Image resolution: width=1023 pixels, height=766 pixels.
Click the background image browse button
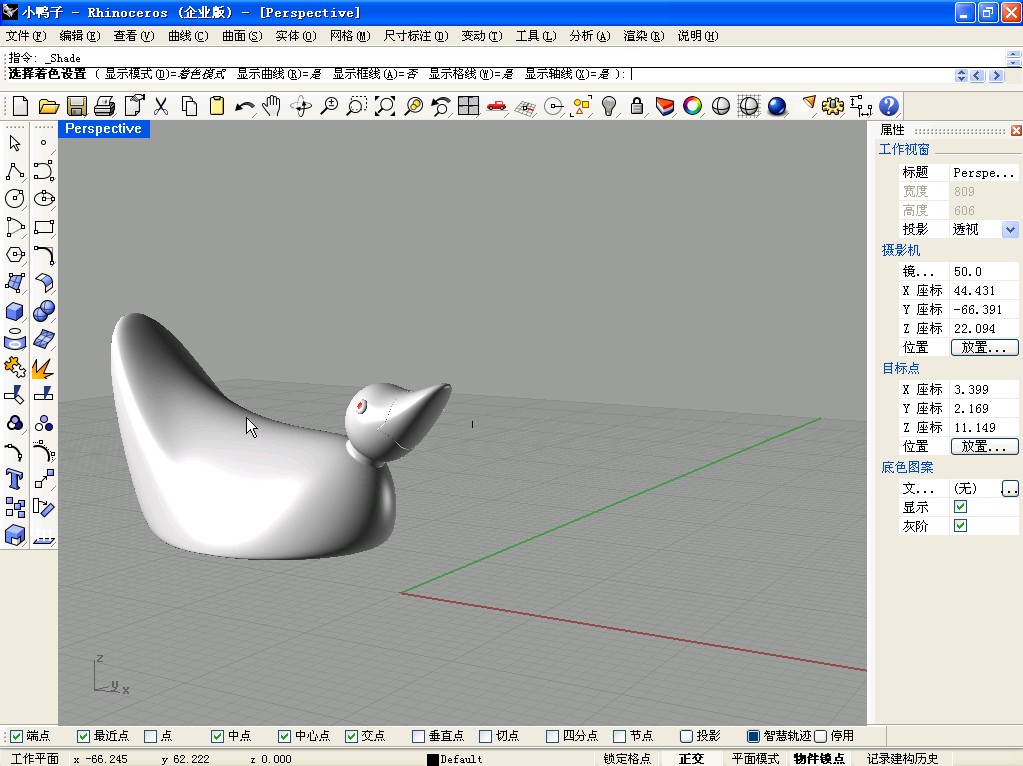(1010, 489)
